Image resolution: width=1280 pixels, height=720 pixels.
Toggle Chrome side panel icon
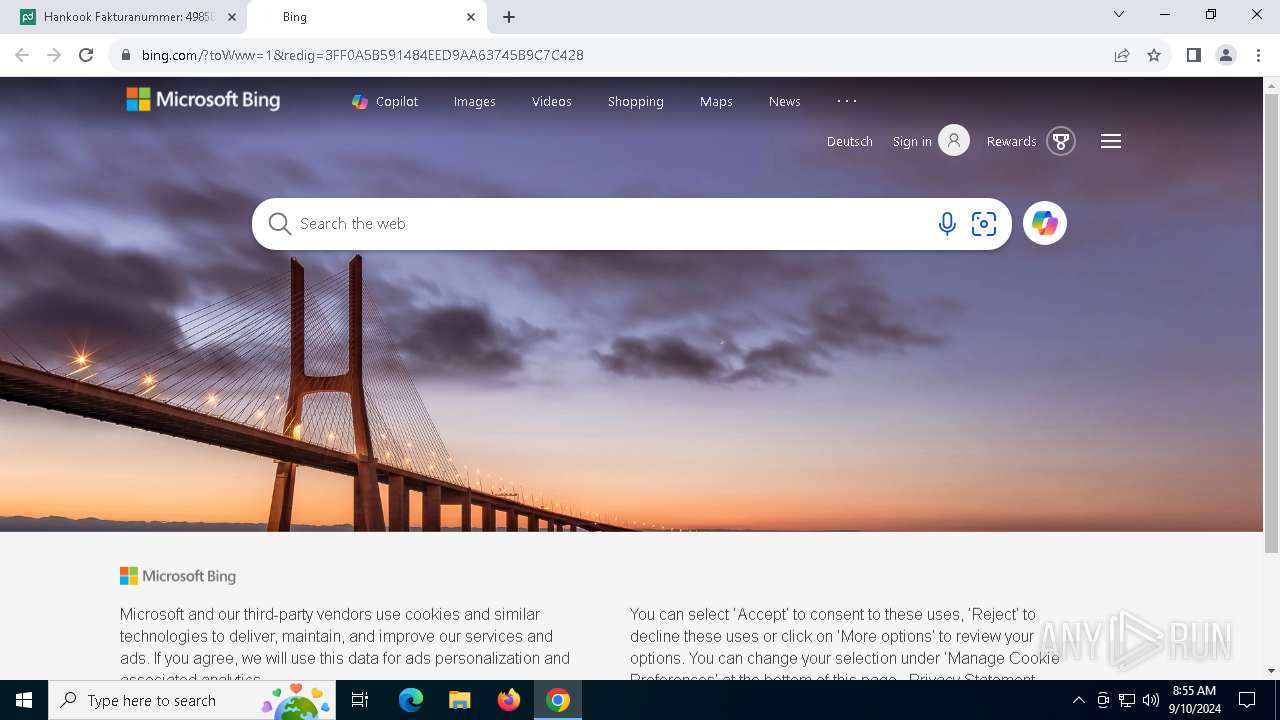pyautogui.click(x=1193, y=55)
